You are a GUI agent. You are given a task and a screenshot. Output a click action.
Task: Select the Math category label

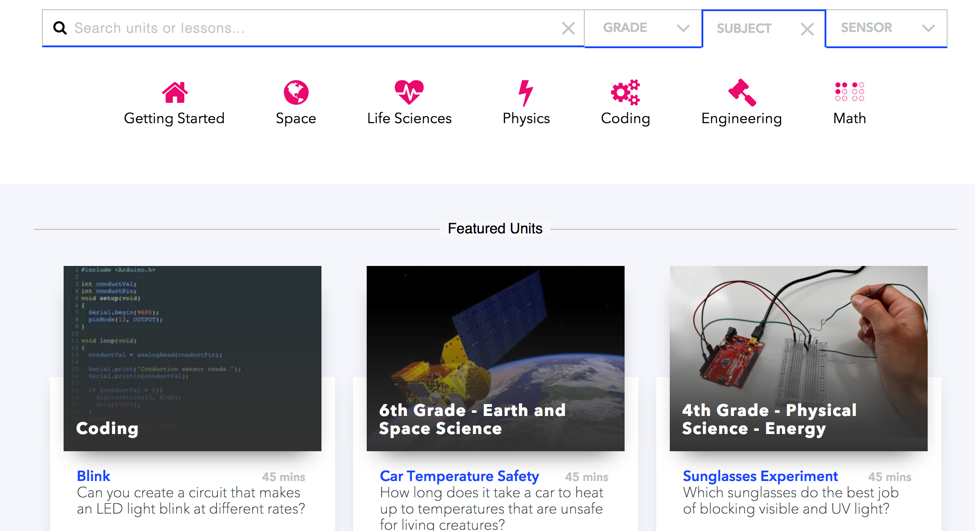click(x=849, y=118)
